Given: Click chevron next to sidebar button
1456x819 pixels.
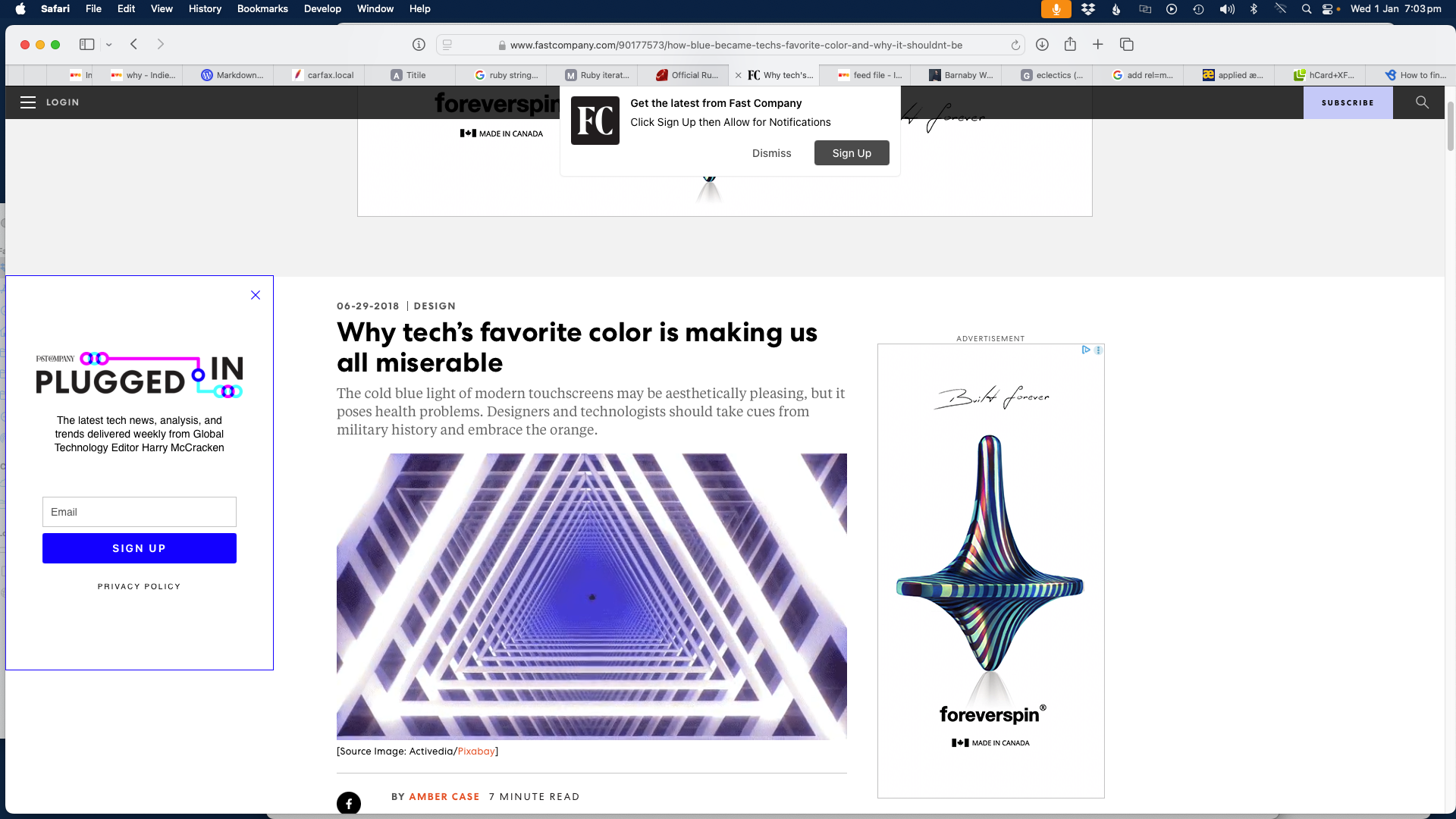Looking at the screenshot, I should [108, 44].
